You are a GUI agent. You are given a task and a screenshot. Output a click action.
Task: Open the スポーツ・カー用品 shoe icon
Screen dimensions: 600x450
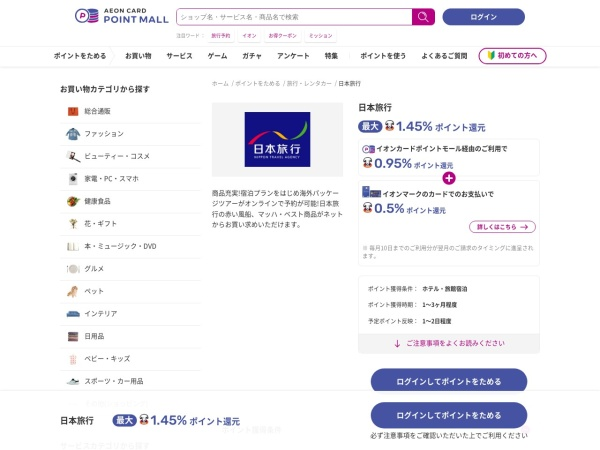(x=73, y=382)
